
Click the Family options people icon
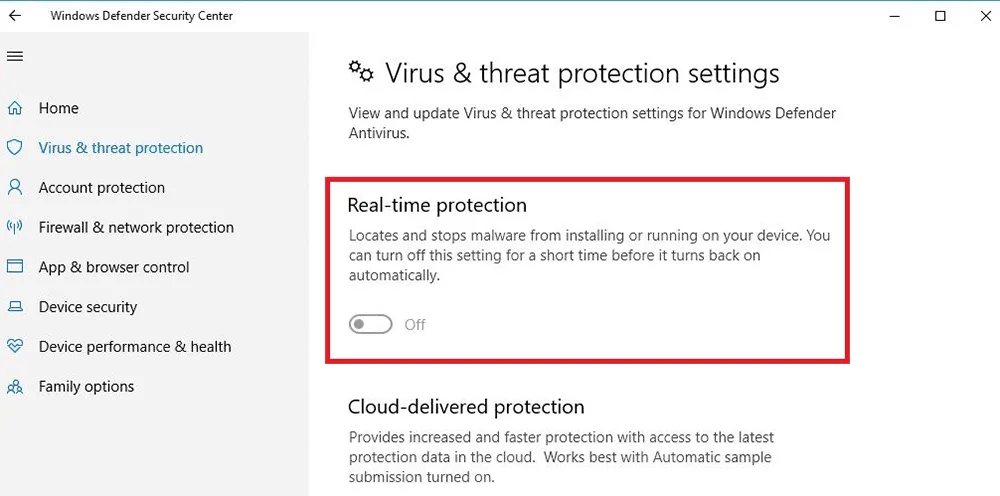click(15, 386)
